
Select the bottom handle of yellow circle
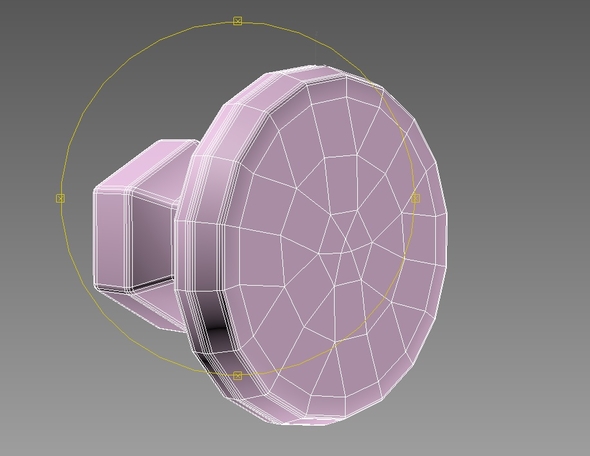(x=237, y=375)
